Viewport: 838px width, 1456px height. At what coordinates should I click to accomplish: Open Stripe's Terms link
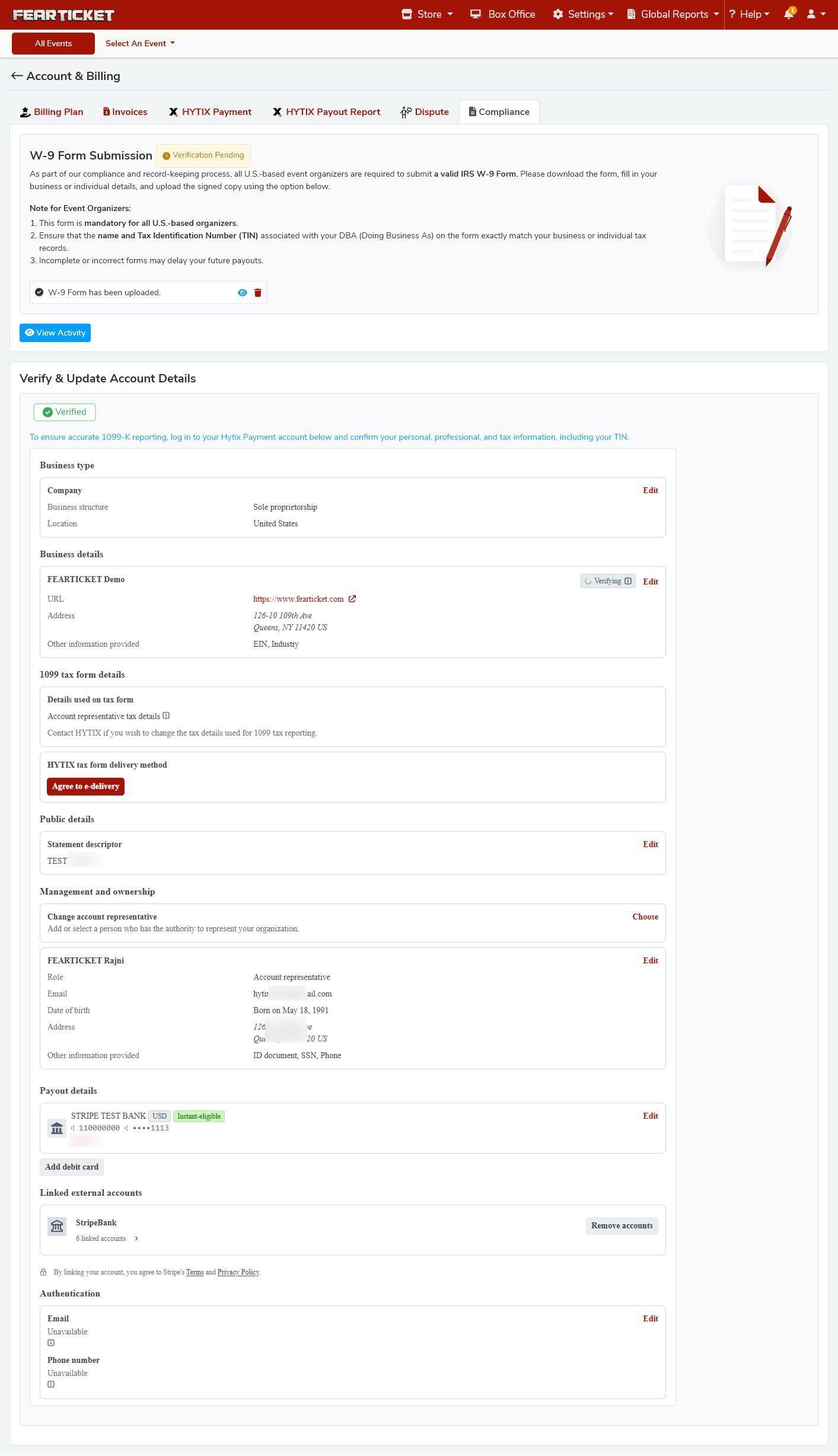[x=195, y=1272]
